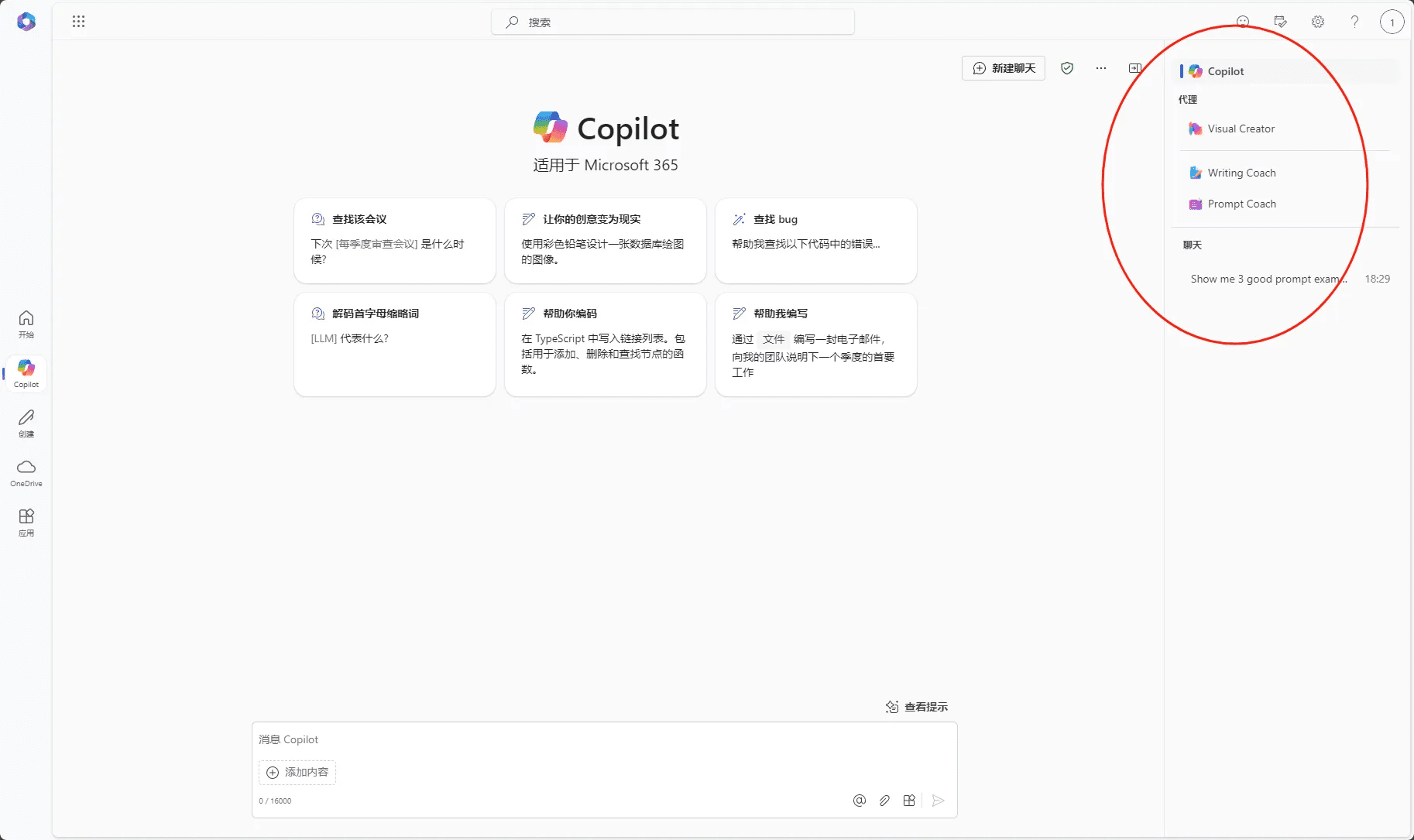1414x840 pixels.
Task: Click the 查找该会议 chat icon
Action: (317, 219)
